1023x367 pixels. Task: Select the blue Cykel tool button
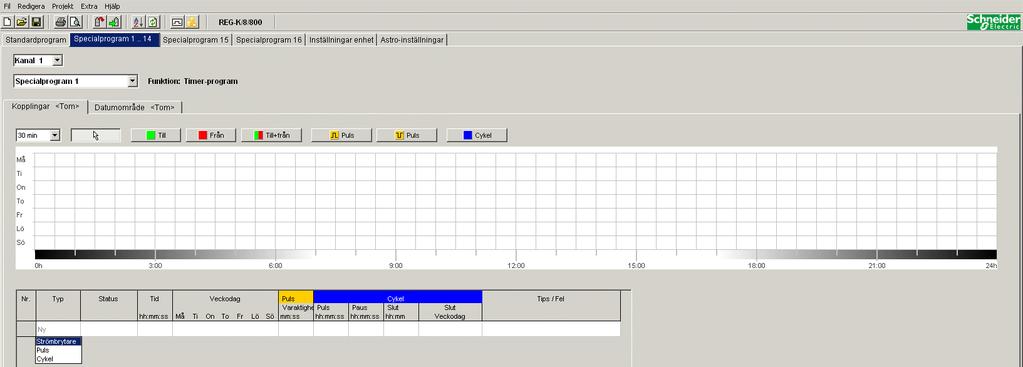tap(477, 136)
